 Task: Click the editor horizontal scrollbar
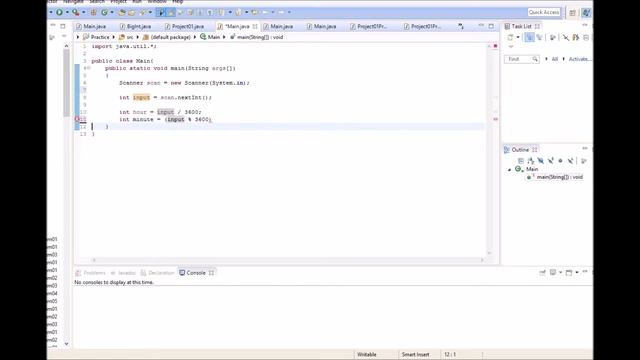pyautogui.click(x=287, y=260)
